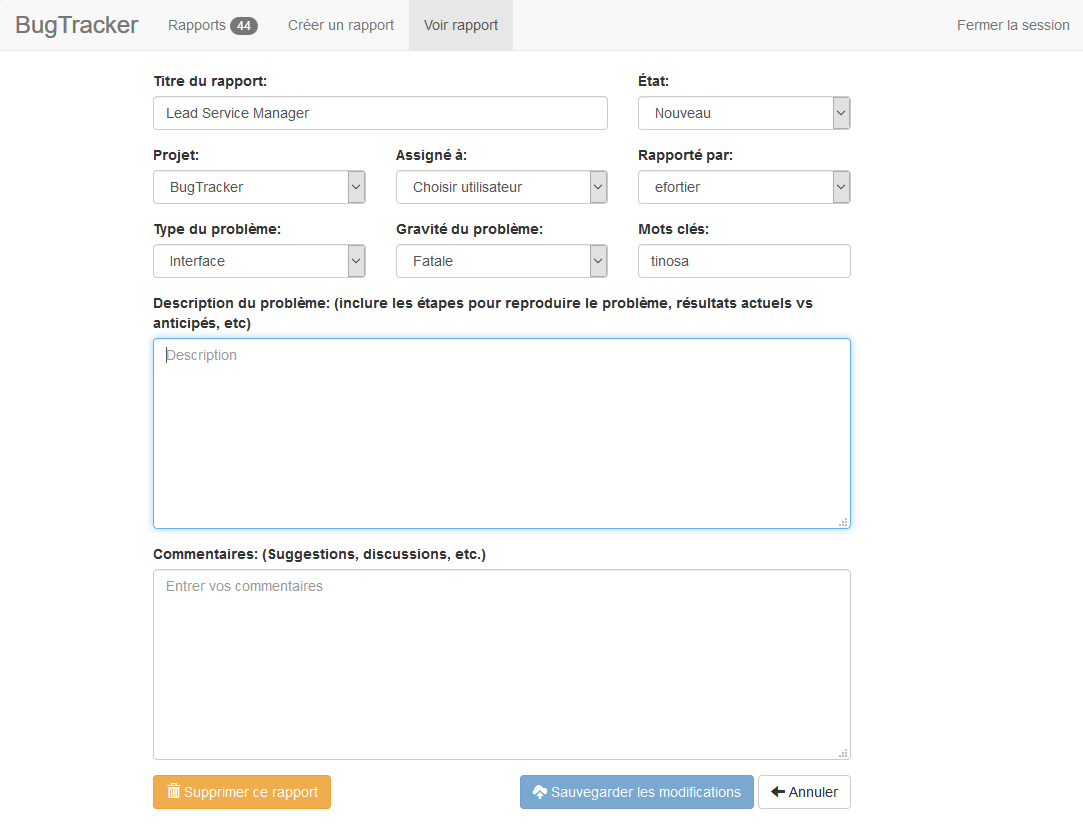Change the Gravité du problème selection
The width and height of the screenshot is (1083, 833).
501,261
